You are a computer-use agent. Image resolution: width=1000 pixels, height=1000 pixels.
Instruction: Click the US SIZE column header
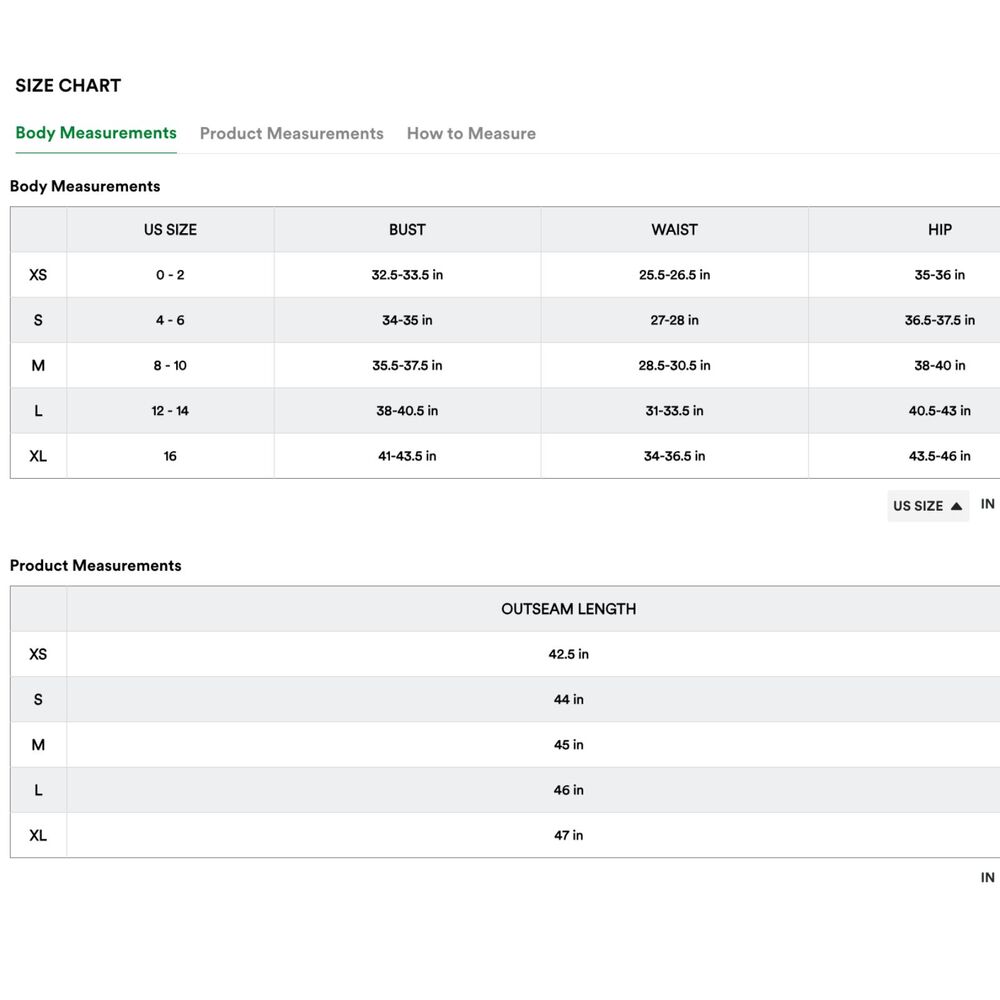click(x=170, y=229)
